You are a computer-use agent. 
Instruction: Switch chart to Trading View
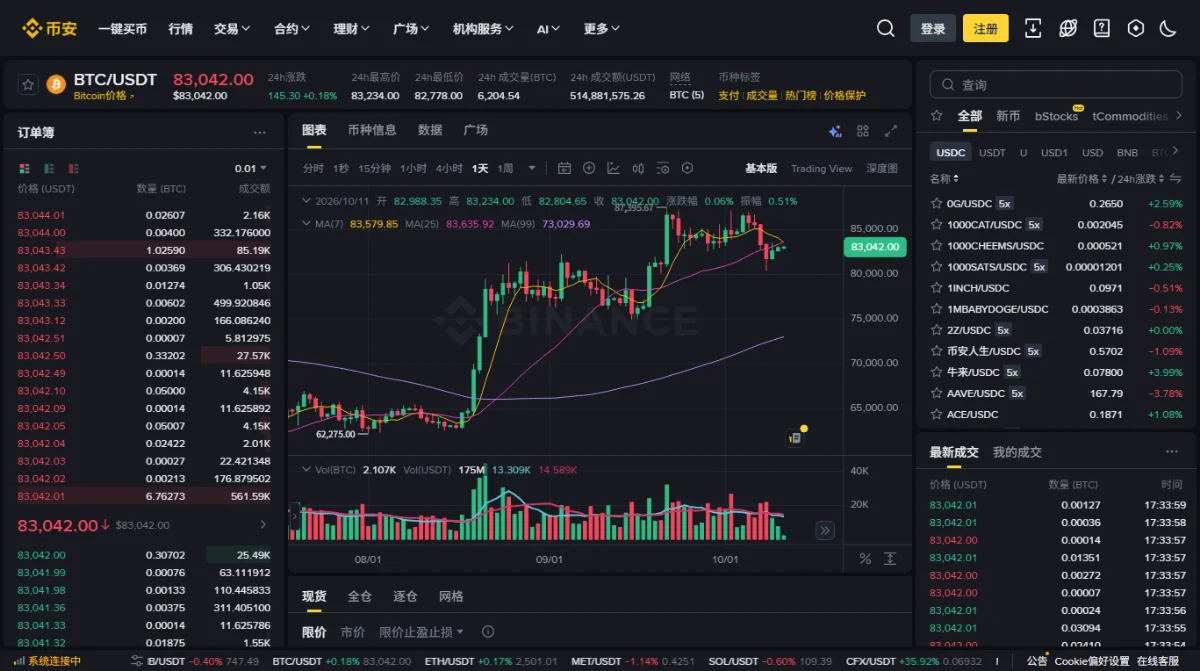[x=821, y=168]
